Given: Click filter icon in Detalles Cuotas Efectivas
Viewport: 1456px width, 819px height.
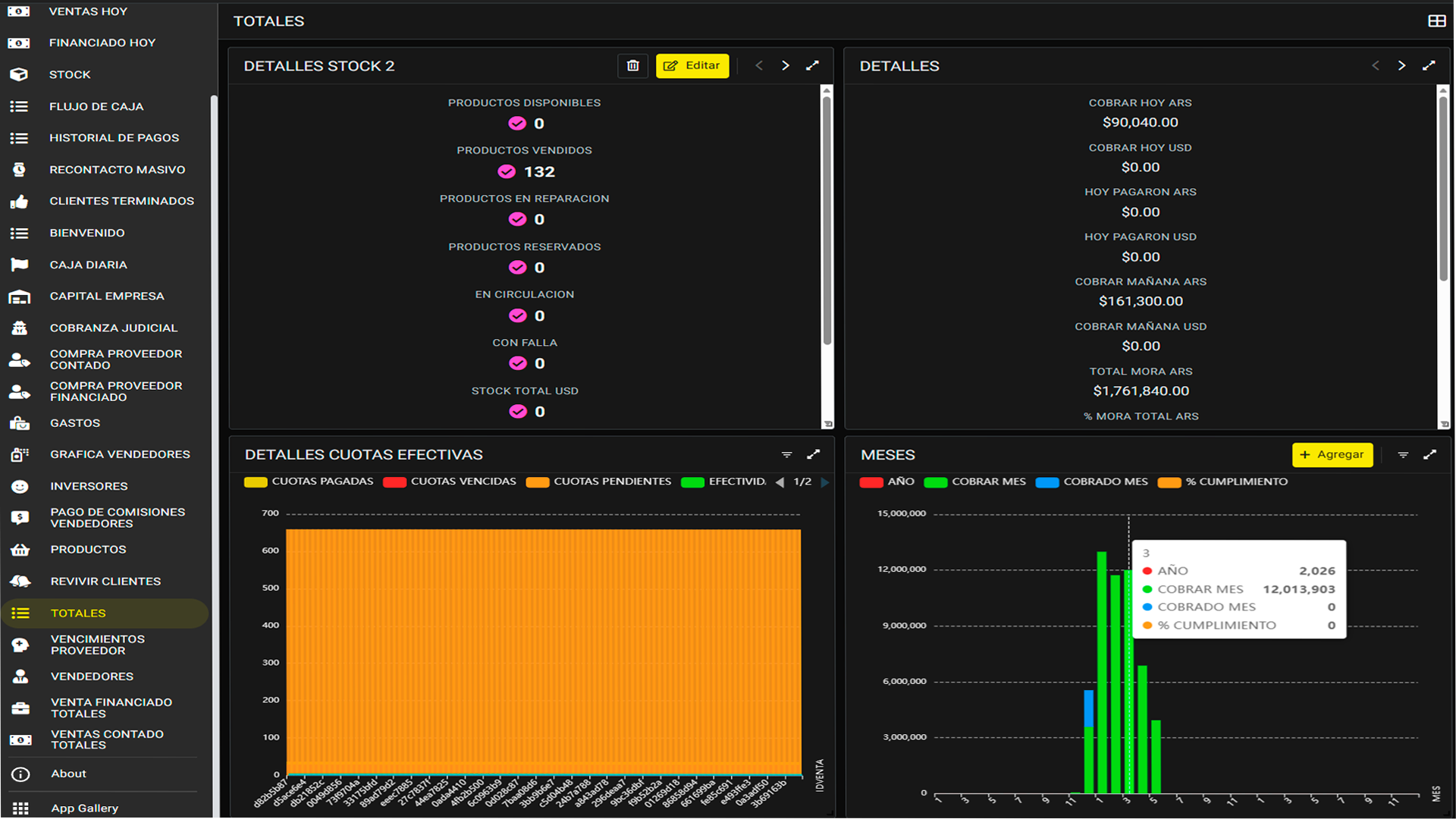Looking at the screenshot, I should 786,455.
